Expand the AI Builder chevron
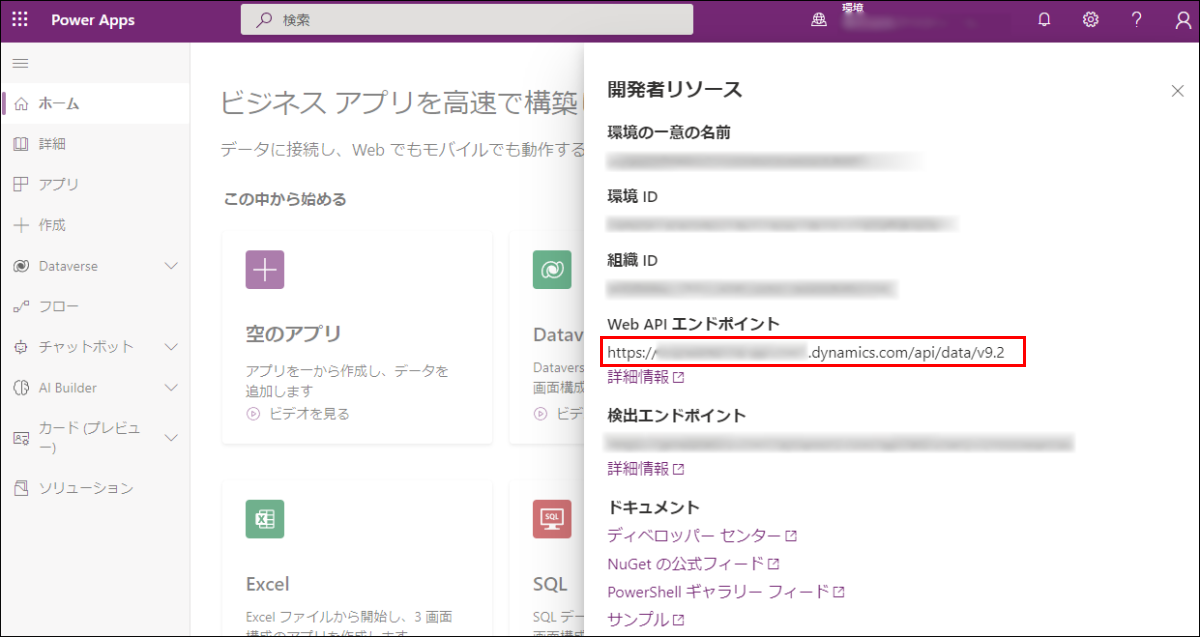 (170, 387)
